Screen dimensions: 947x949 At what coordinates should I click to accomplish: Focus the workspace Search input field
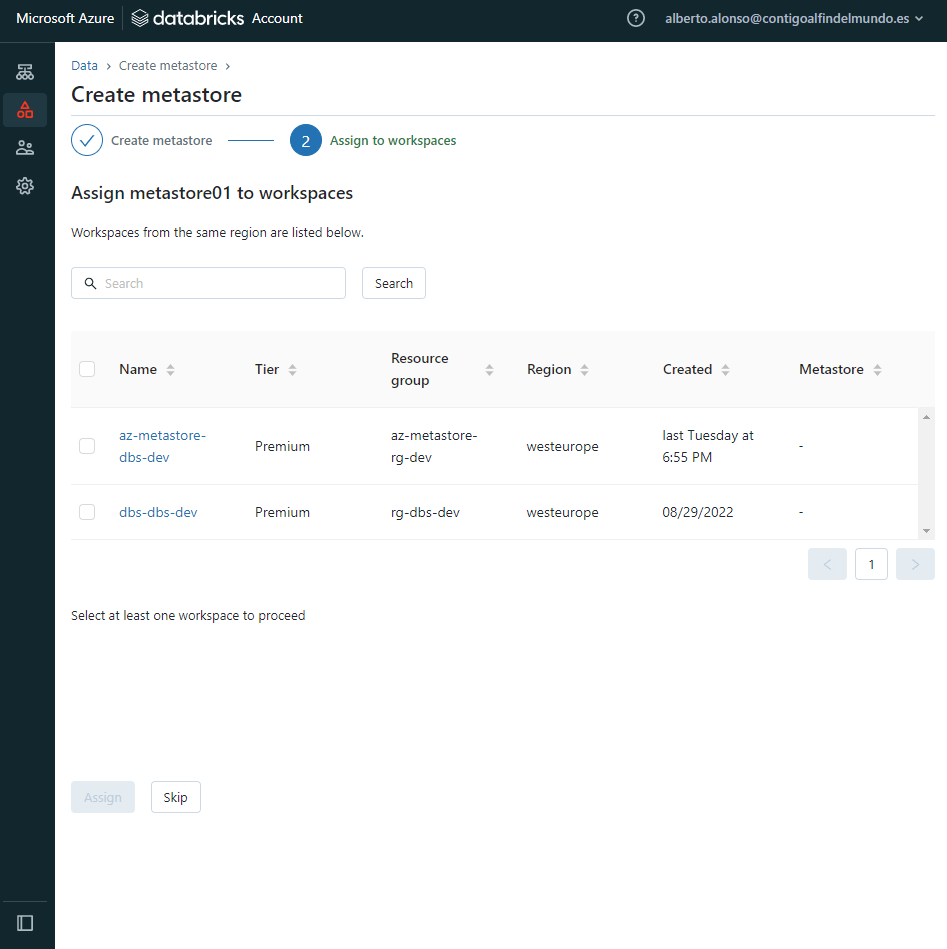(220, 283)
